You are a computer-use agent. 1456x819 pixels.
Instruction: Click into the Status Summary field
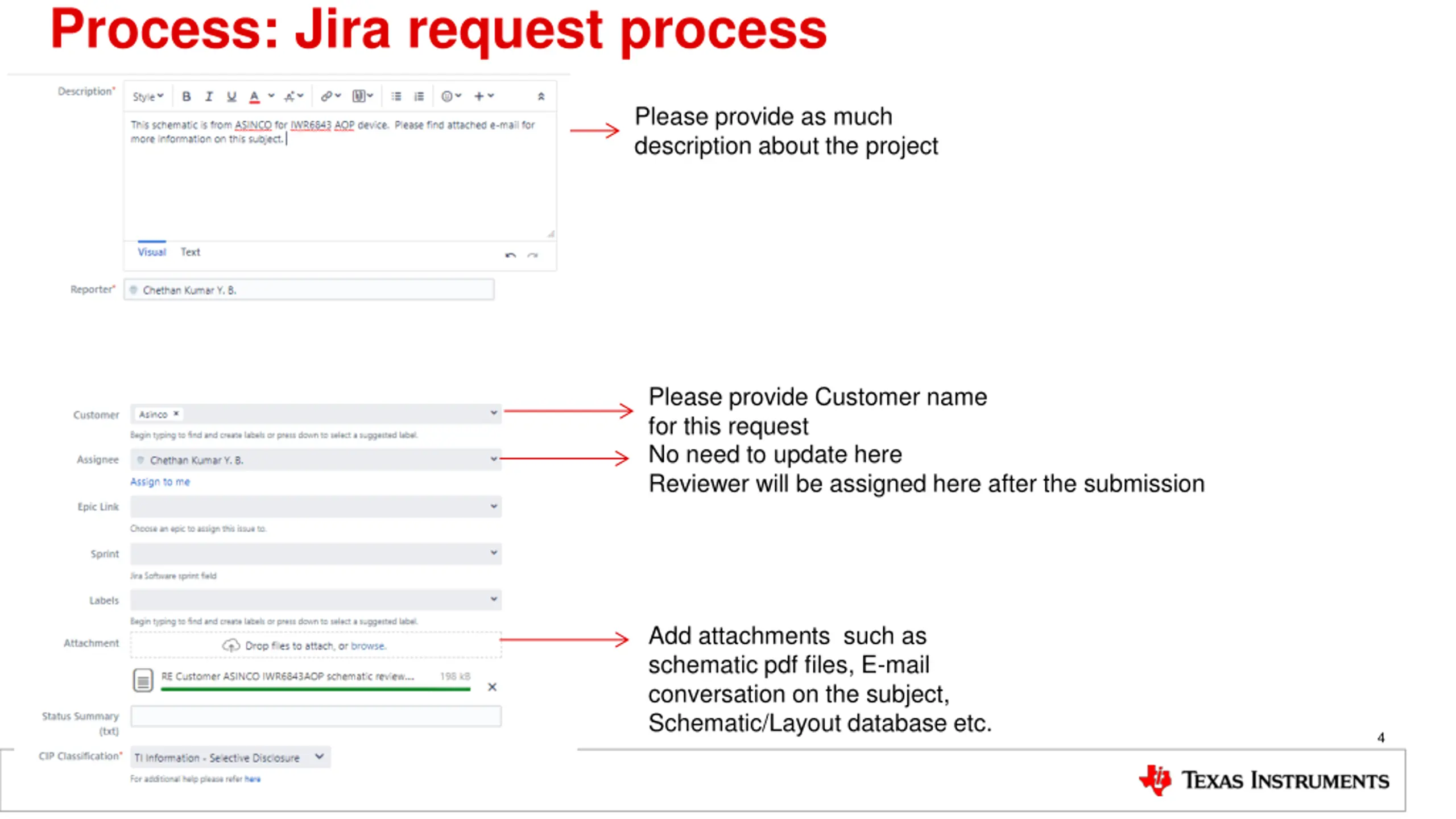pyautogui.click(x=316, y=716)
